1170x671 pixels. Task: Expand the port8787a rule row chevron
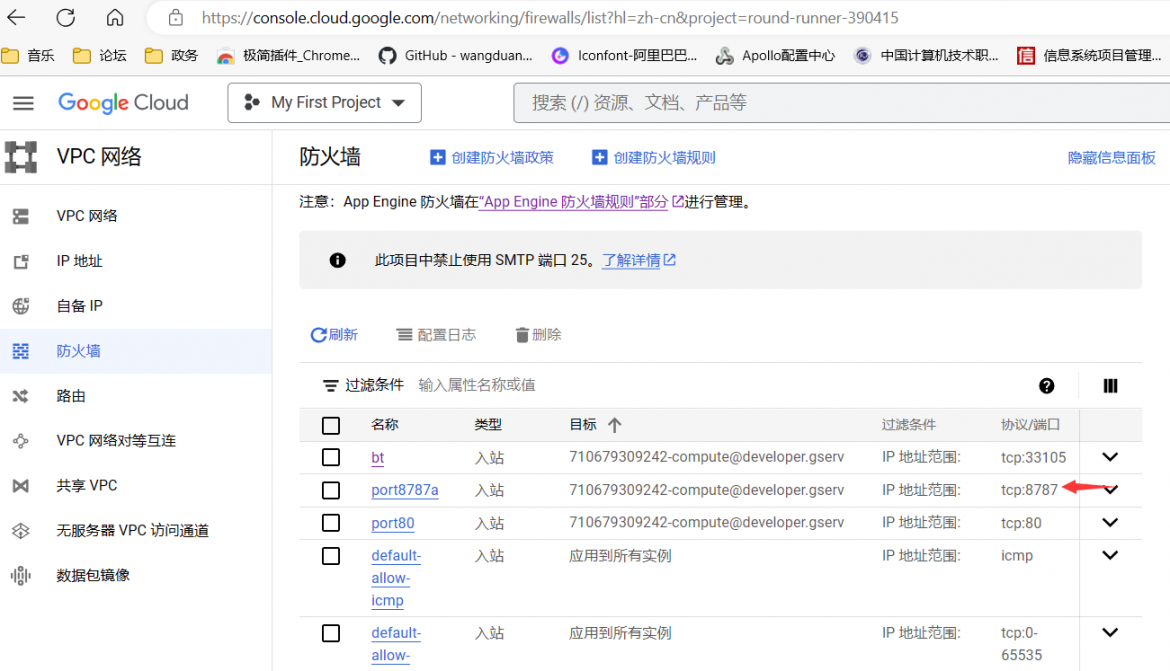pyautogui.click(x=1110, y=490)
